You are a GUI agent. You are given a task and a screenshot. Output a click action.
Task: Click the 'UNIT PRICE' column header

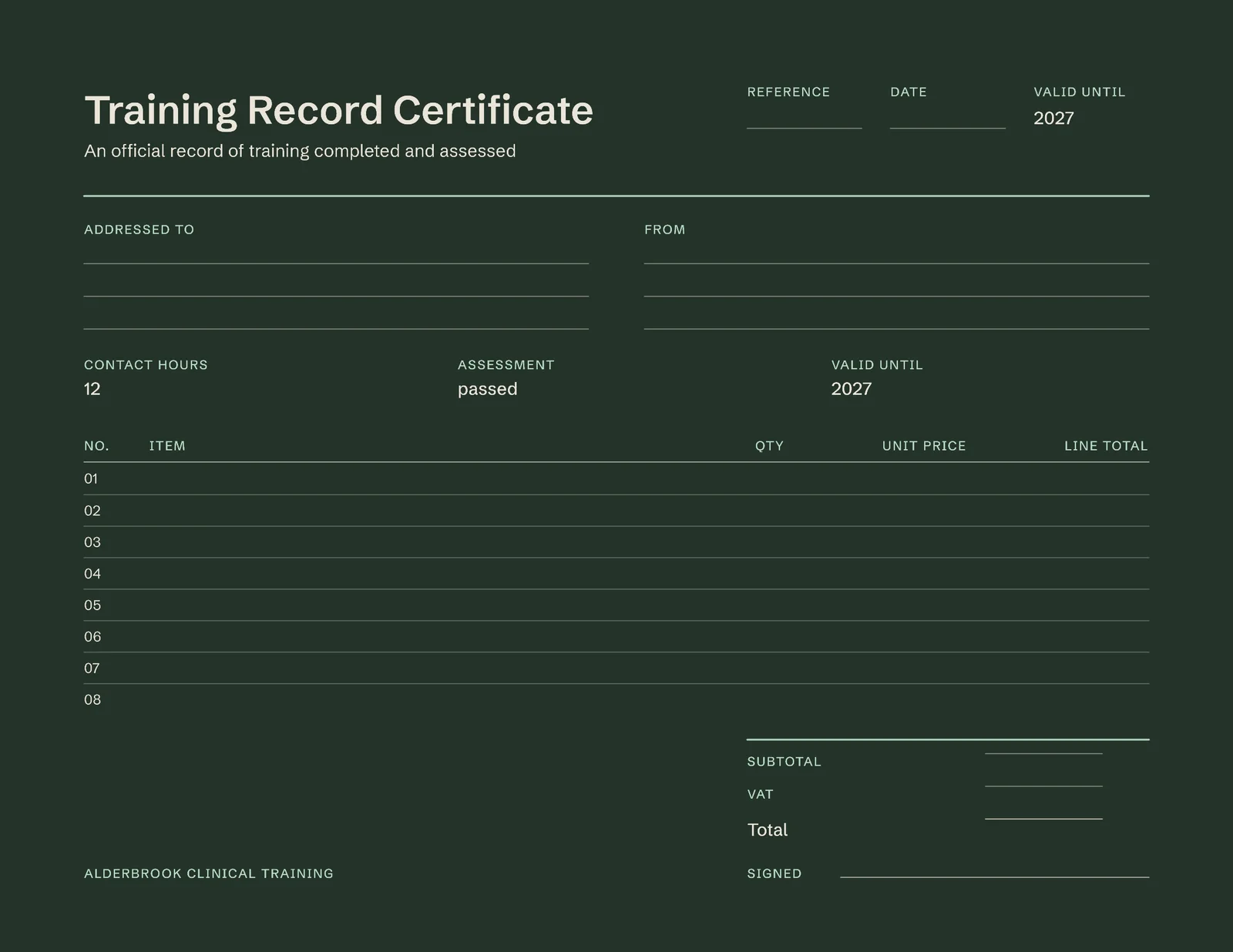pyautogui.click(x=924, y=446)
